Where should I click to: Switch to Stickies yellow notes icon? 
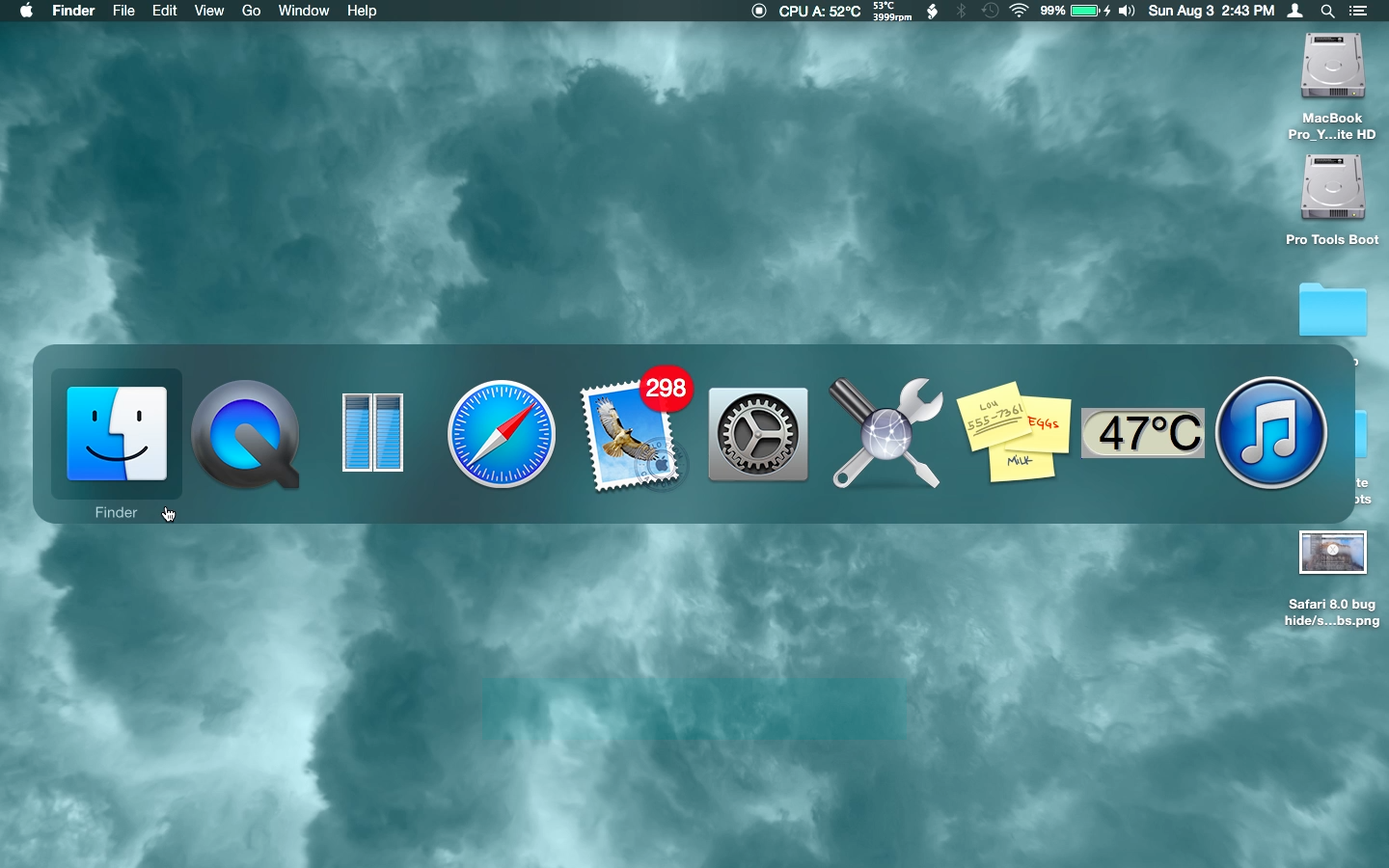pos(1015,432)
